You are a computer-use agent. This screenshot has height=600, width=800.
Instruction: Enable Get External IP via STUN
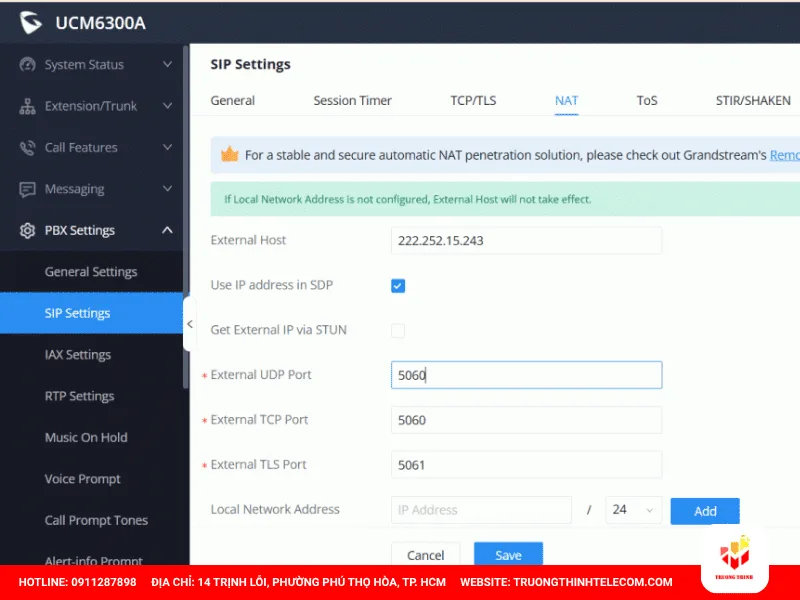pyautogui.click(x=398, y=331)
